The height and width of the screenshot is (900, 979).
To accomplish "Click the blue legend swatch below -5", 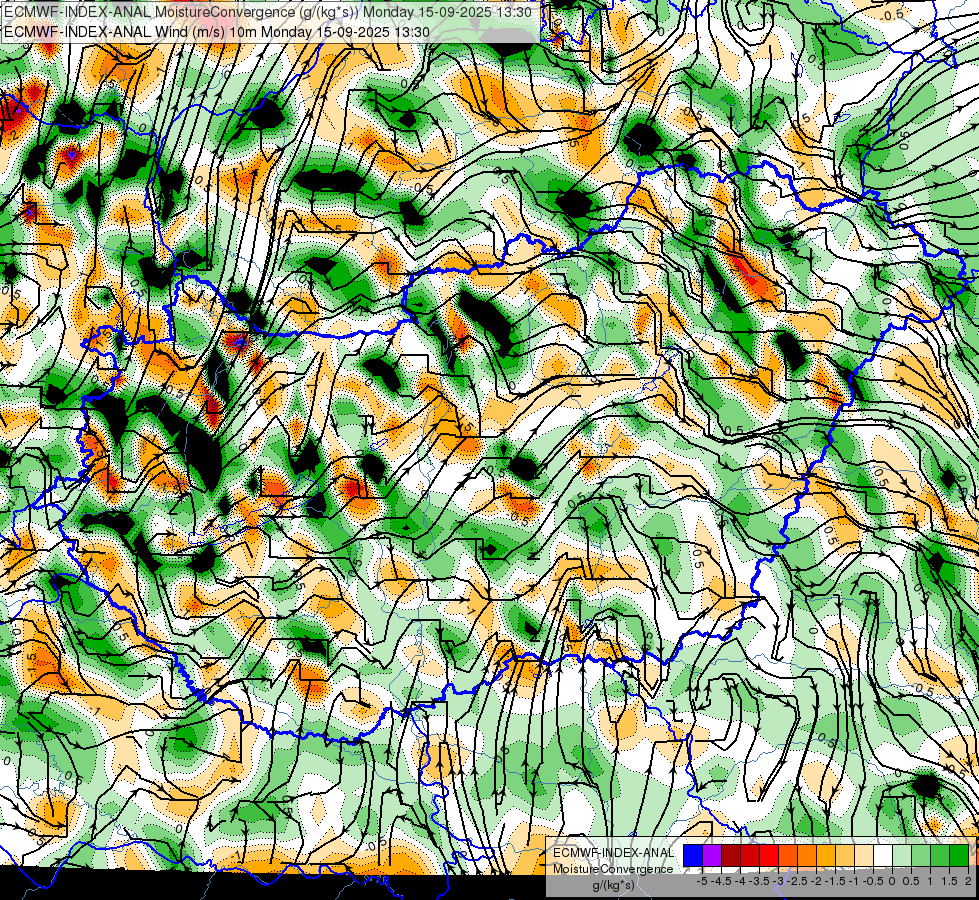I will click(693, 856).
